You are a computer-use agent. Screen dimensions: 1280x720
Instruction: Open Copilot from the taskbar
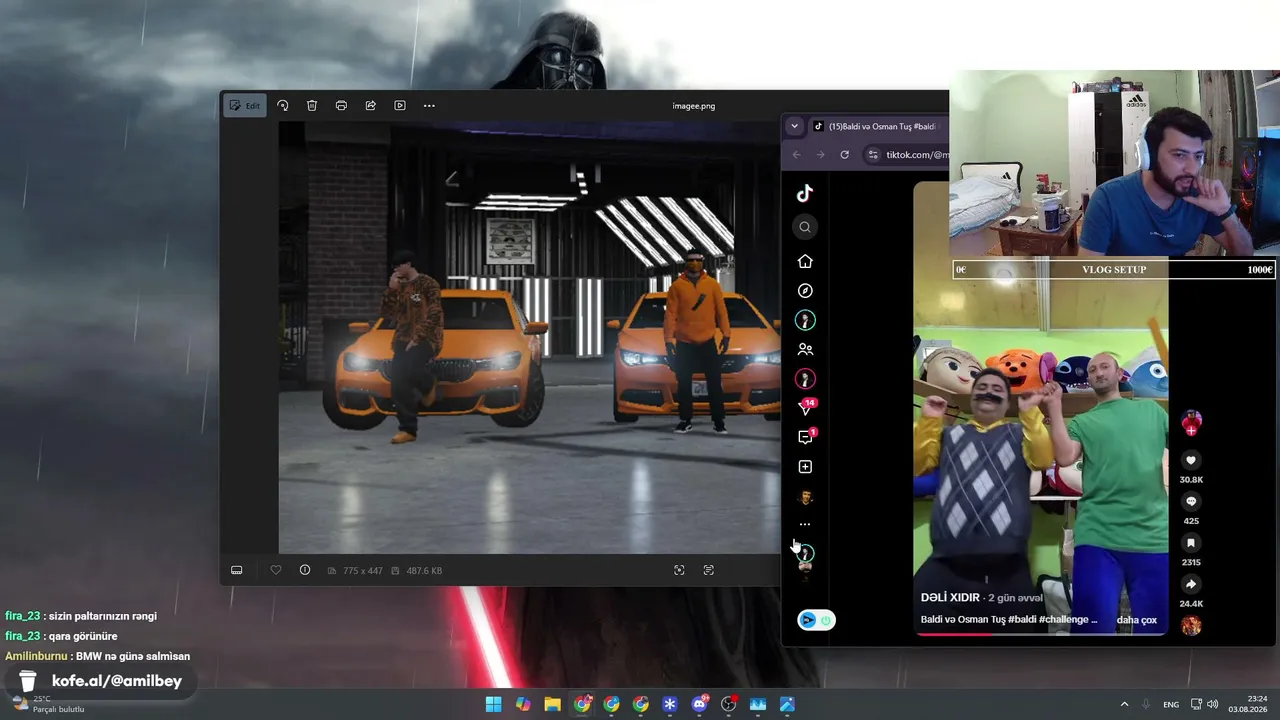tap(523, 704)
